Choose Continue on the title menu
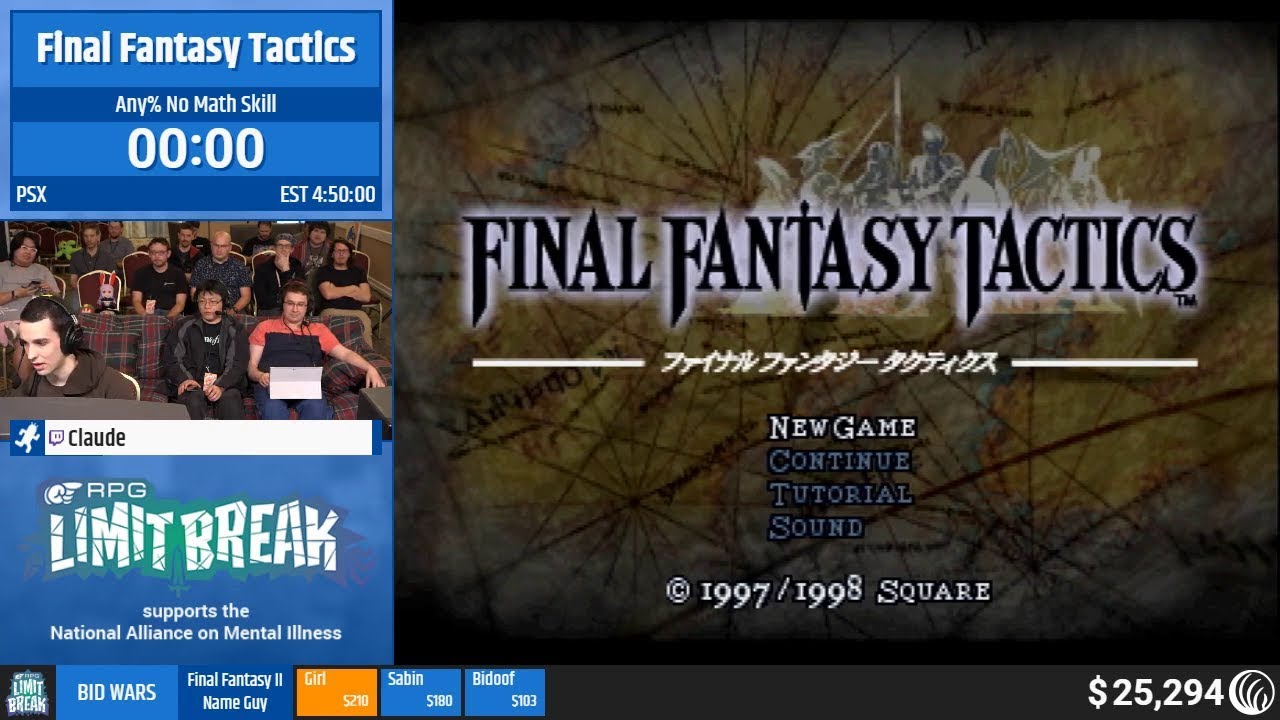The width and height of the screenshot is (1280, 720). click(840, 460)
